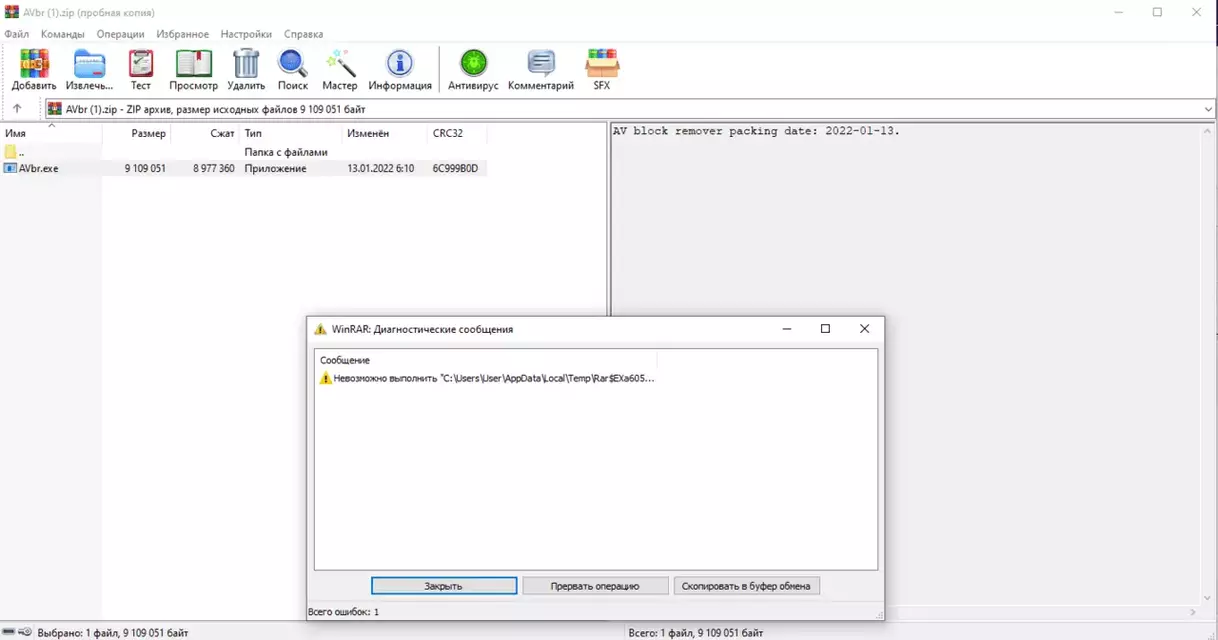The width and height of the screenshot is (1218, 640).
Task: Maximize the diagnostic messages dialog
Action: click(x=825, y=328)
